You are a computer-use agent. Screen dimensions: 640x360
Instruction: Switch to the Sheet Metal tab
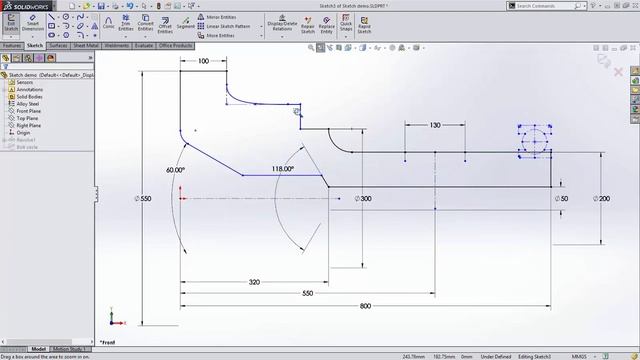tap(86, 46)
